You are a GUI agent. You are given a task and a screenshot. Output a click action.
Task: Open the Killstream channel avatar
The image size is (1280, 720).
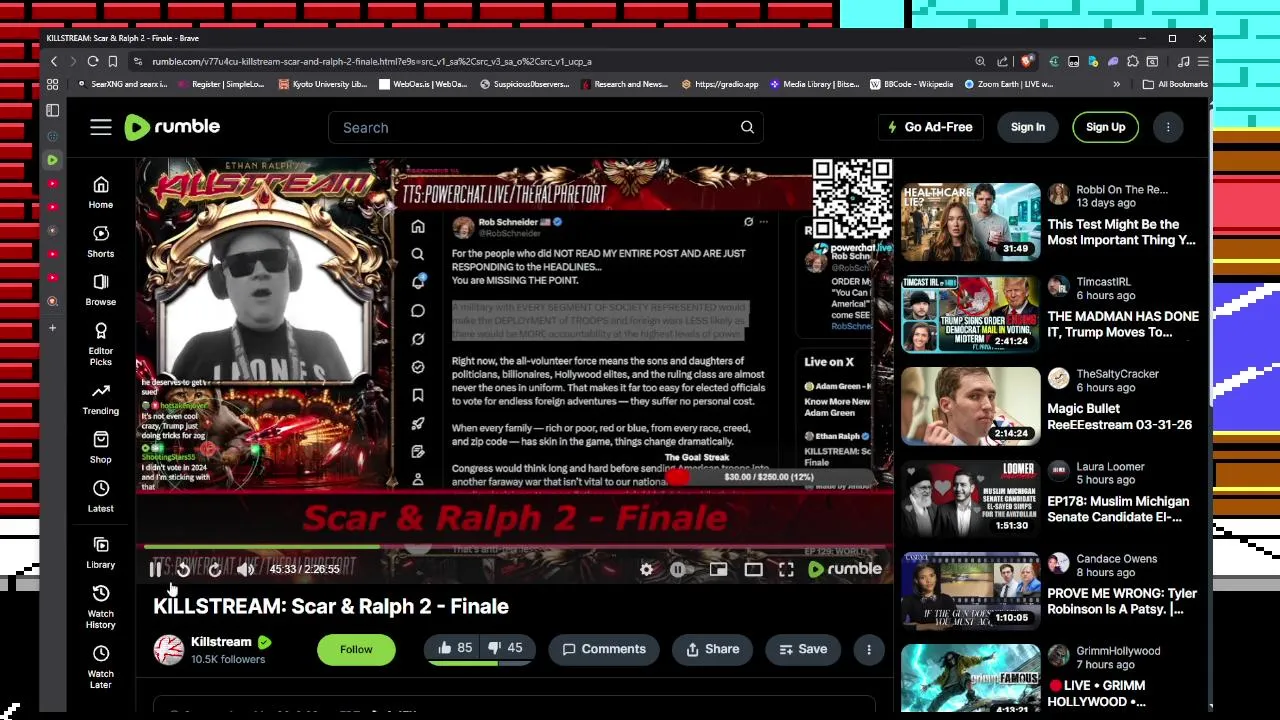coord(168,650)
